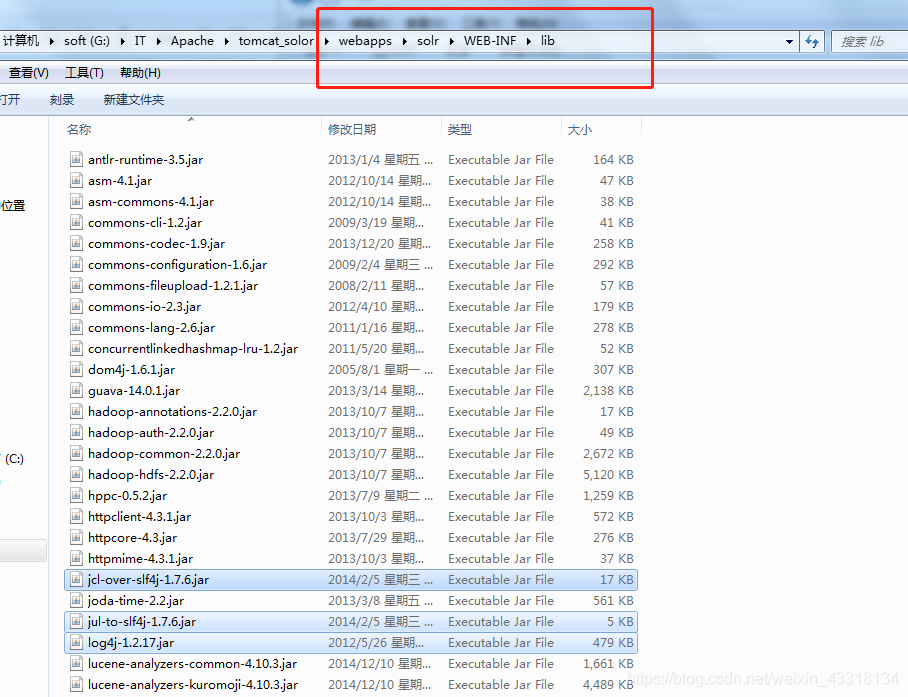Go to webapps folder in breadcrumb
This screenshot has height=697, width=908.
tap(365, 41)
